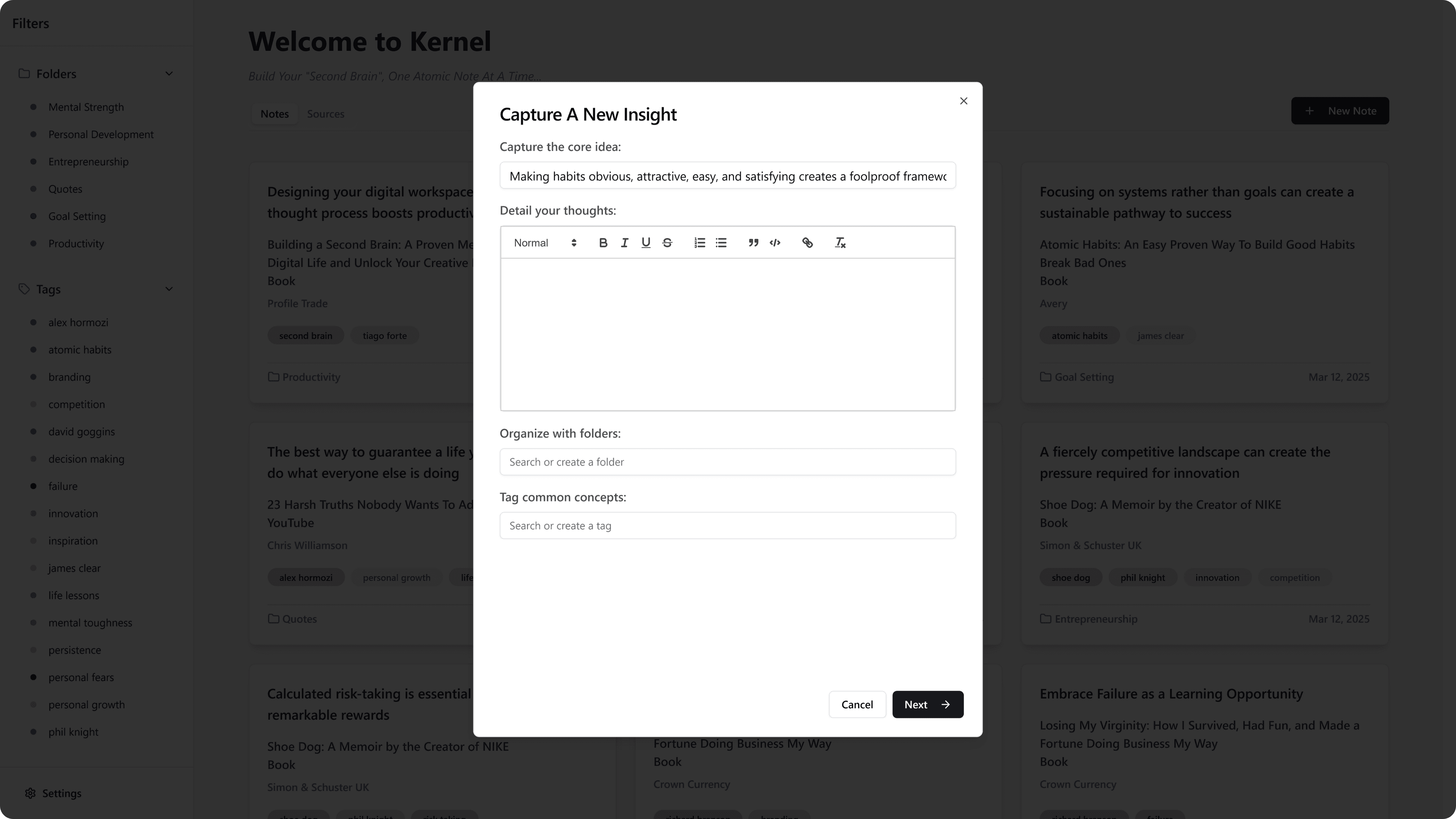Insert a code block in the editor
The width and height of the screenshot is (1456, 819).
775,243
